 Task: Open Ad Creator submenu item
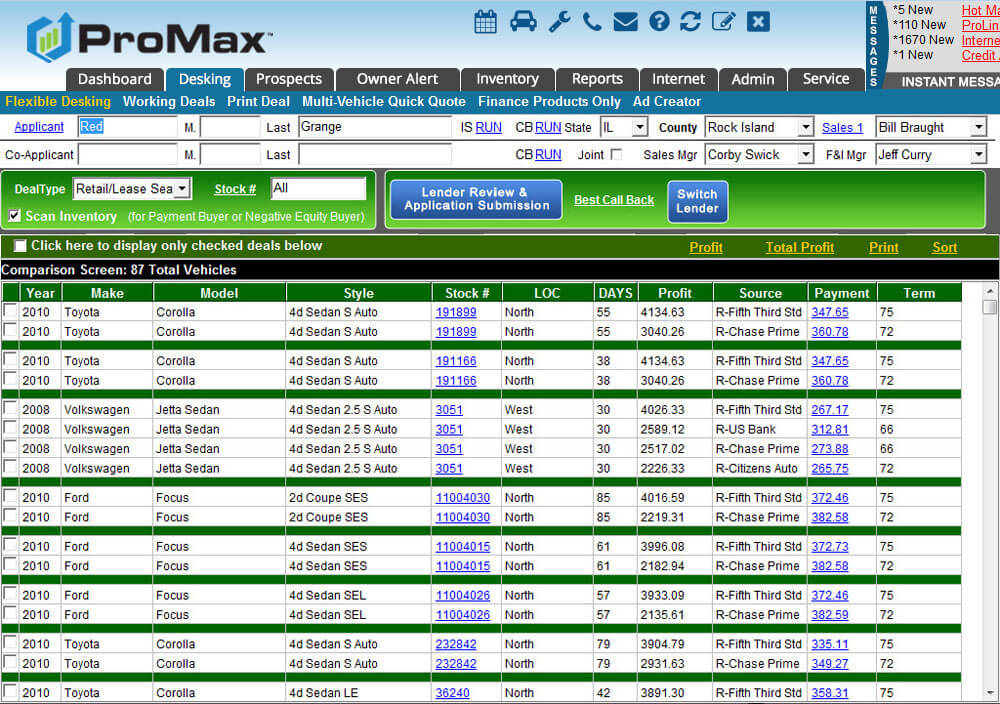pyautogui.click(x=666, y=101)
